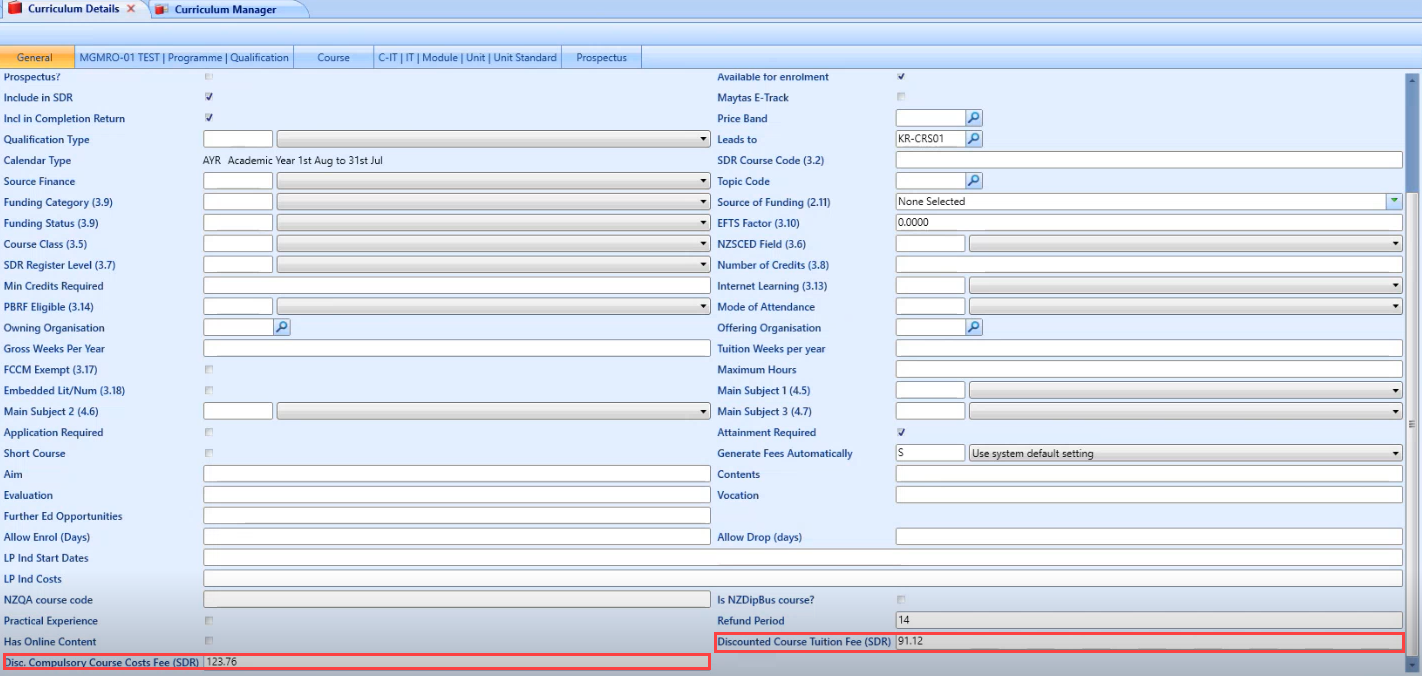Open the Offering Organisation search icon

[x=974, y=327]
